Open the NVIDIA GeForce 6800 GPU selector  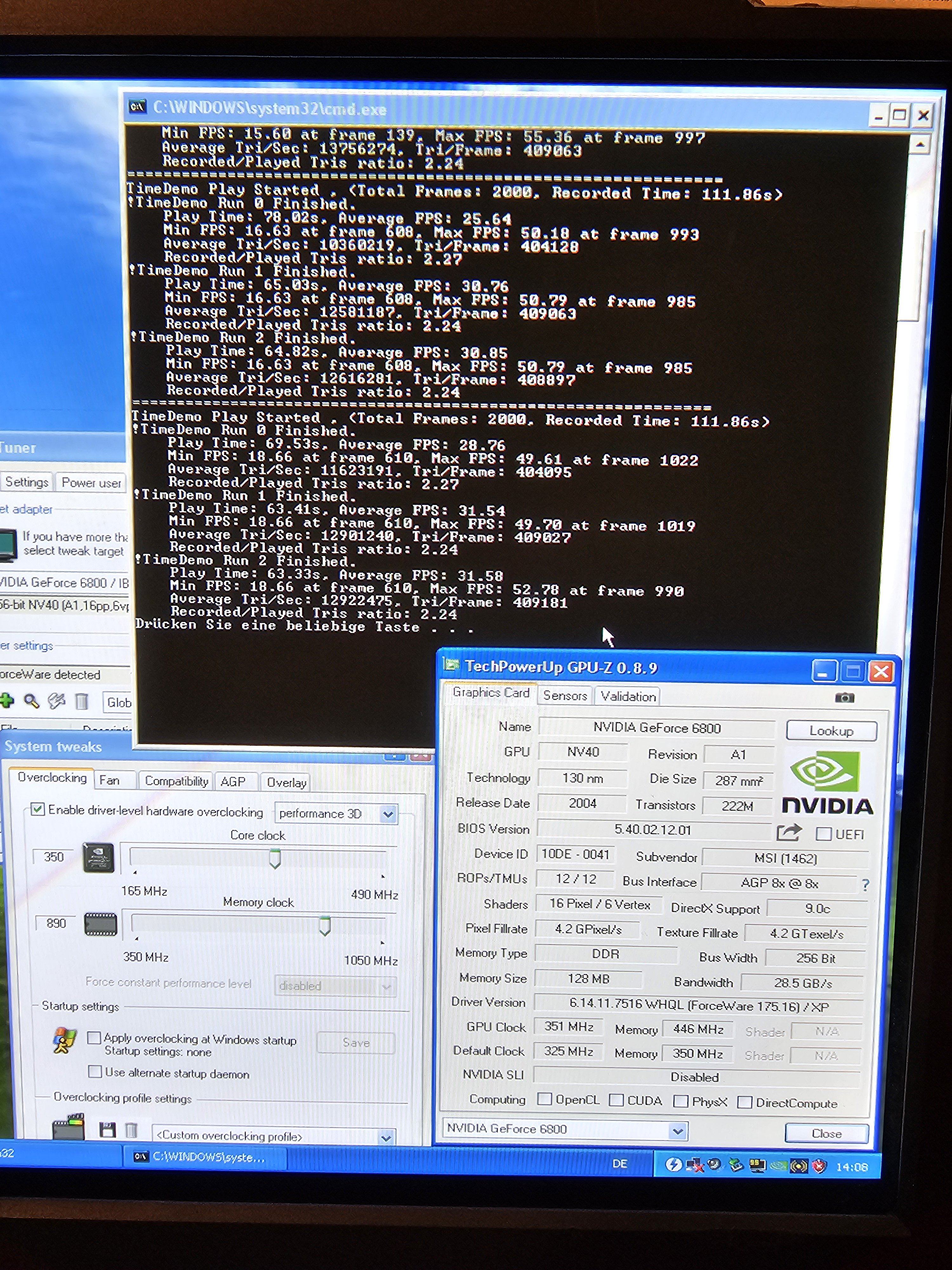pos(678,1131)
